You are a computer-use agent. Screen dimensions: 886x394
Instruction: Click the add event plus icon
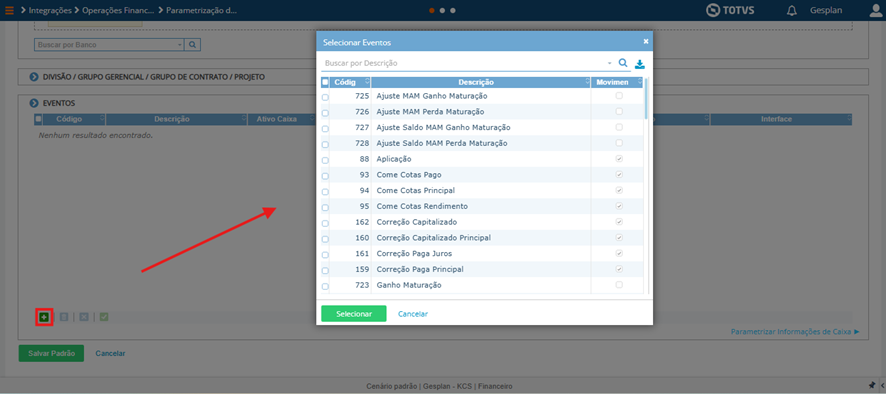(x=44, y=317)
